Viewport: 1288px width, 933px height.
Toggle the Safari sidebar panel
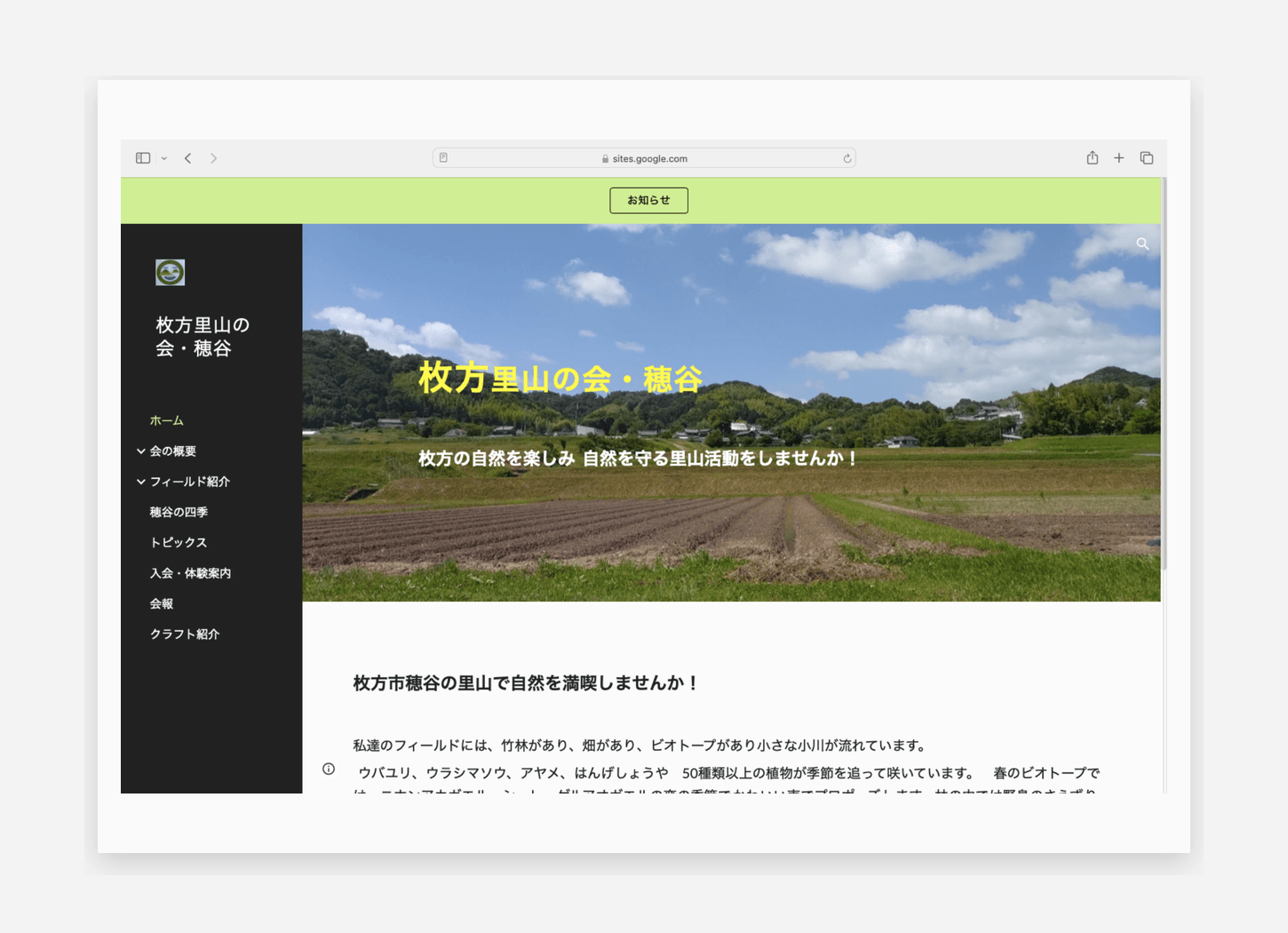coord(142,157)
